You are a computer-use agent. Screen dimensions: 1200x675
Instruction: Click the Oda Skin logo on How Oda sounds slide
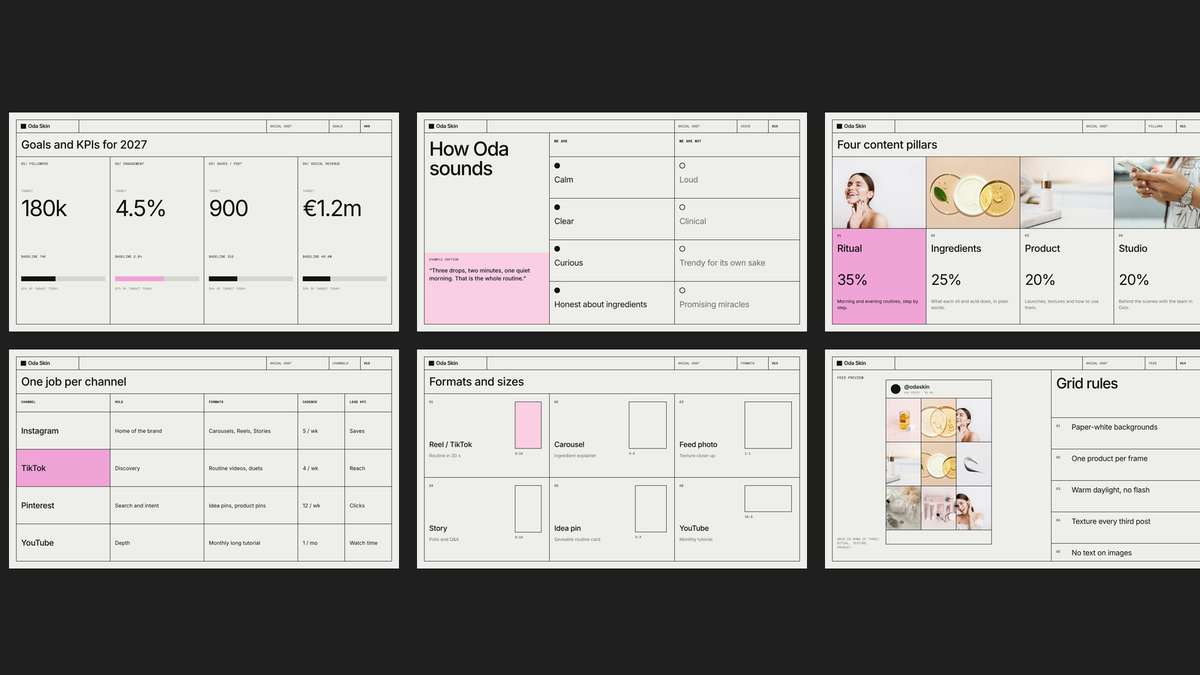[443, 126]
